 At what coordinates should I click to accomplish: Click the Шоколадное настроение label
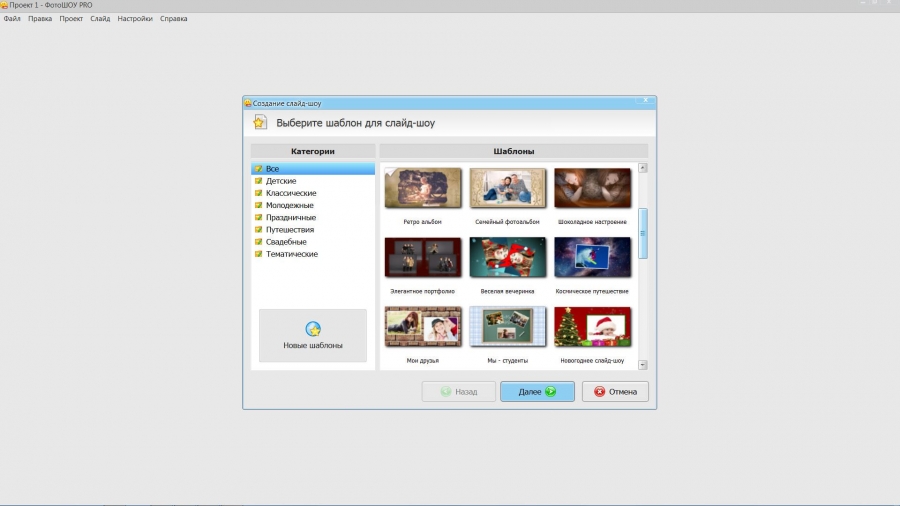coord(592,221)
